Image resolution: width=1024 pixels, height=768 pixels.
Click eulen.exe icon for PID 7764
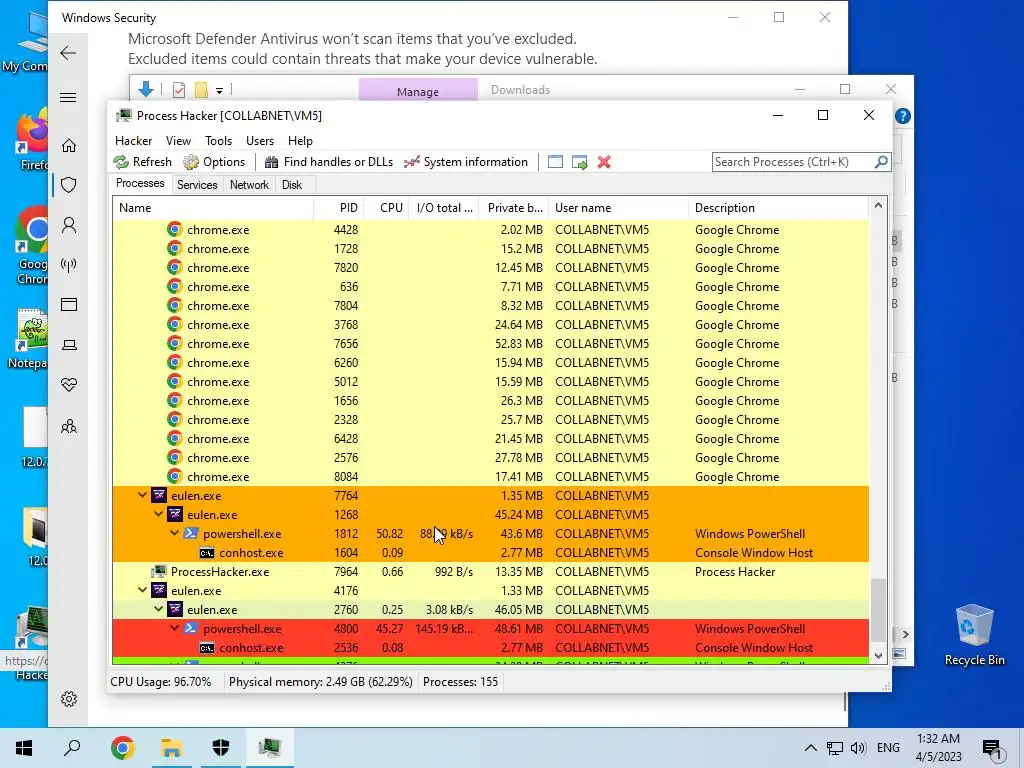tap(159, 495)
